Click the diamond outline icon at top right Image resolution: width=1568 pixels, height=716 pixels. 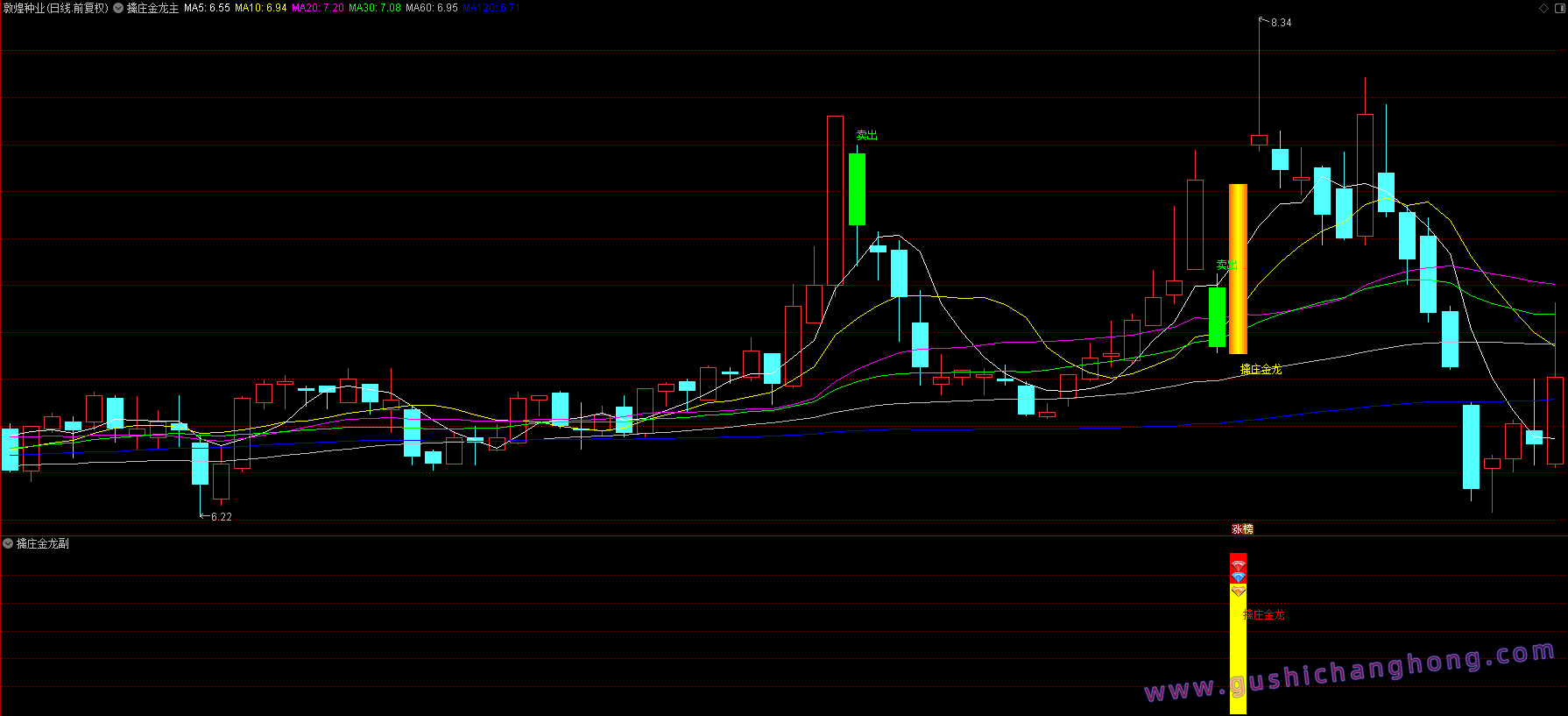pos(1543,8)
